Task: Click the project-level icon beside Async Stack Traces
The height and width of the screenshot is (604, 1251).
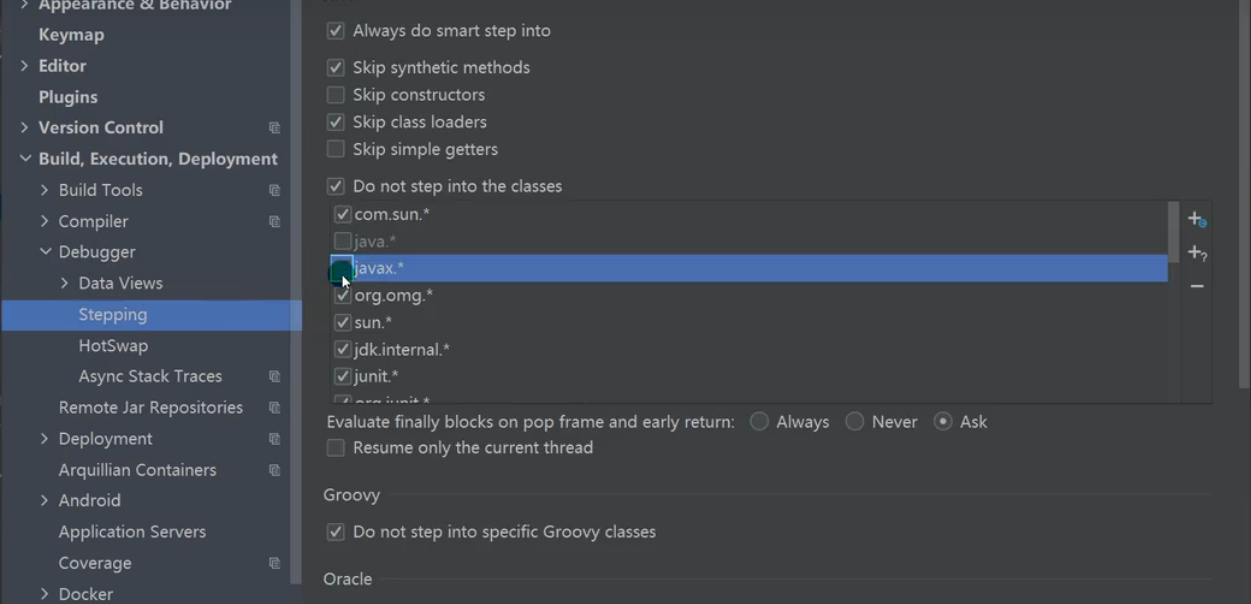Action: point(274,377)
